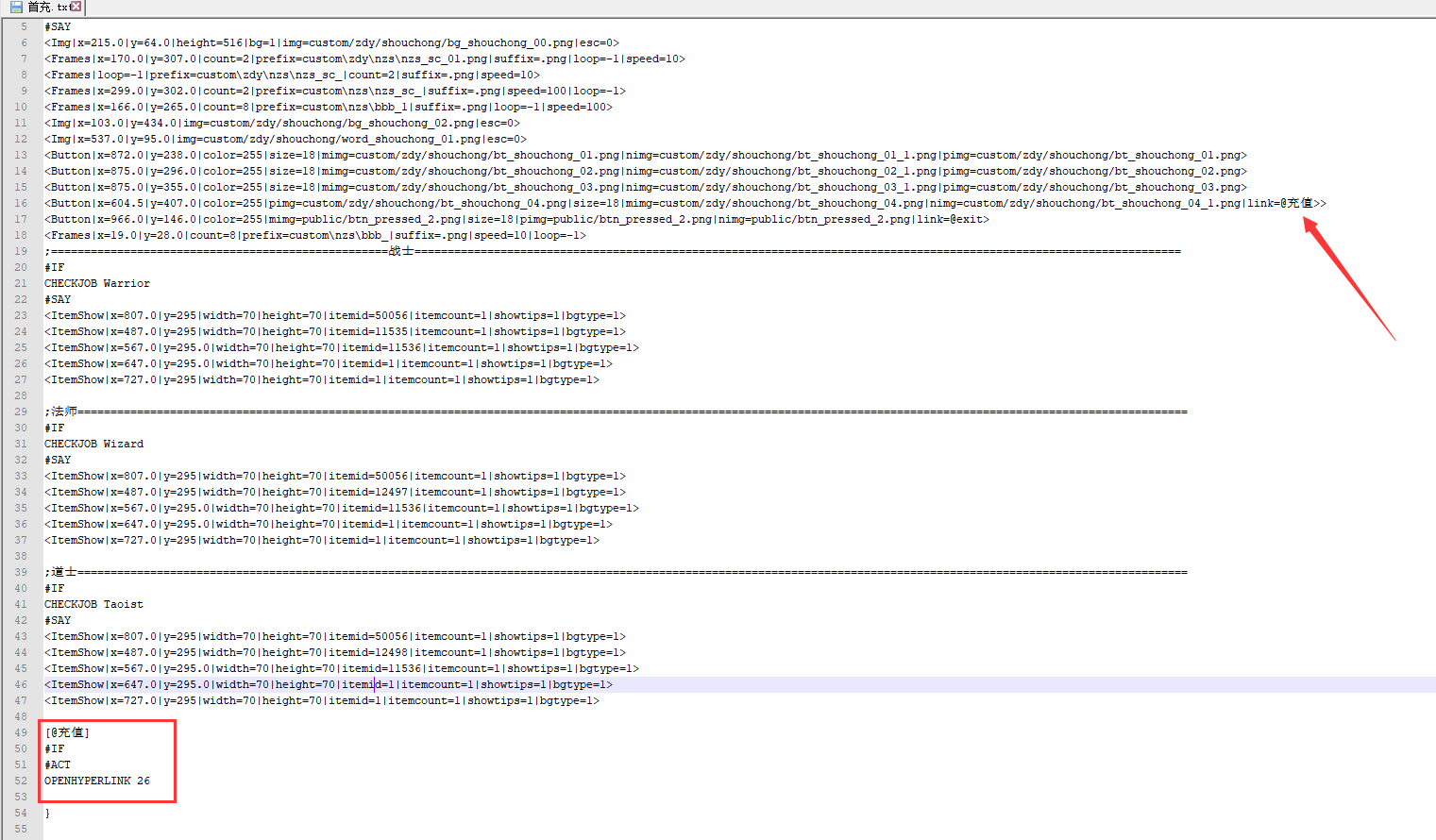Click the 道士 comment separator line
This screenshot has width=1436, height=840.
click(616, 572)
